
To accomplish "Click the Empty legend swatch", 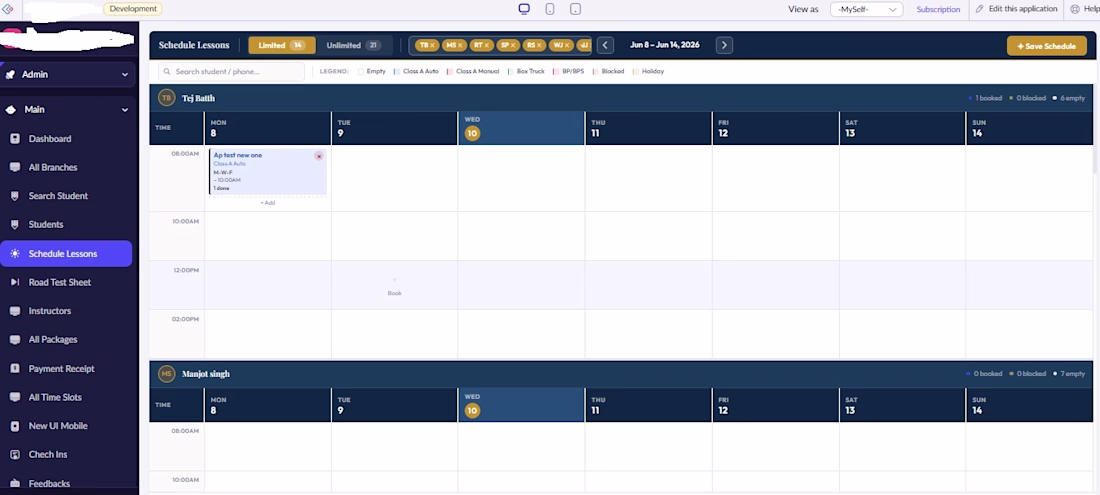I will click(x=361, y=72).
